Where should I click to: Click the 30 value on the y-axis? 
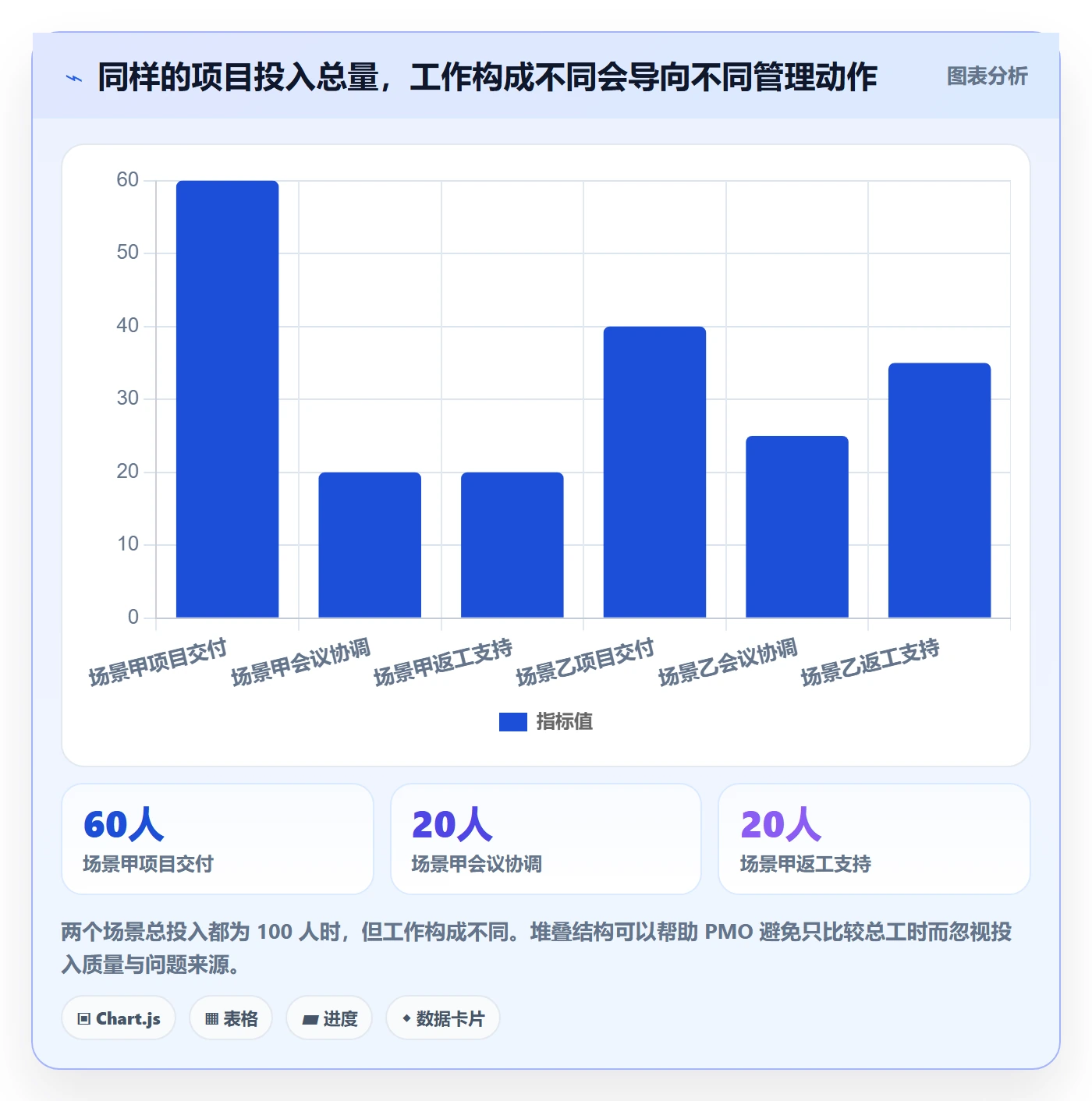click(x=127, y=398)
